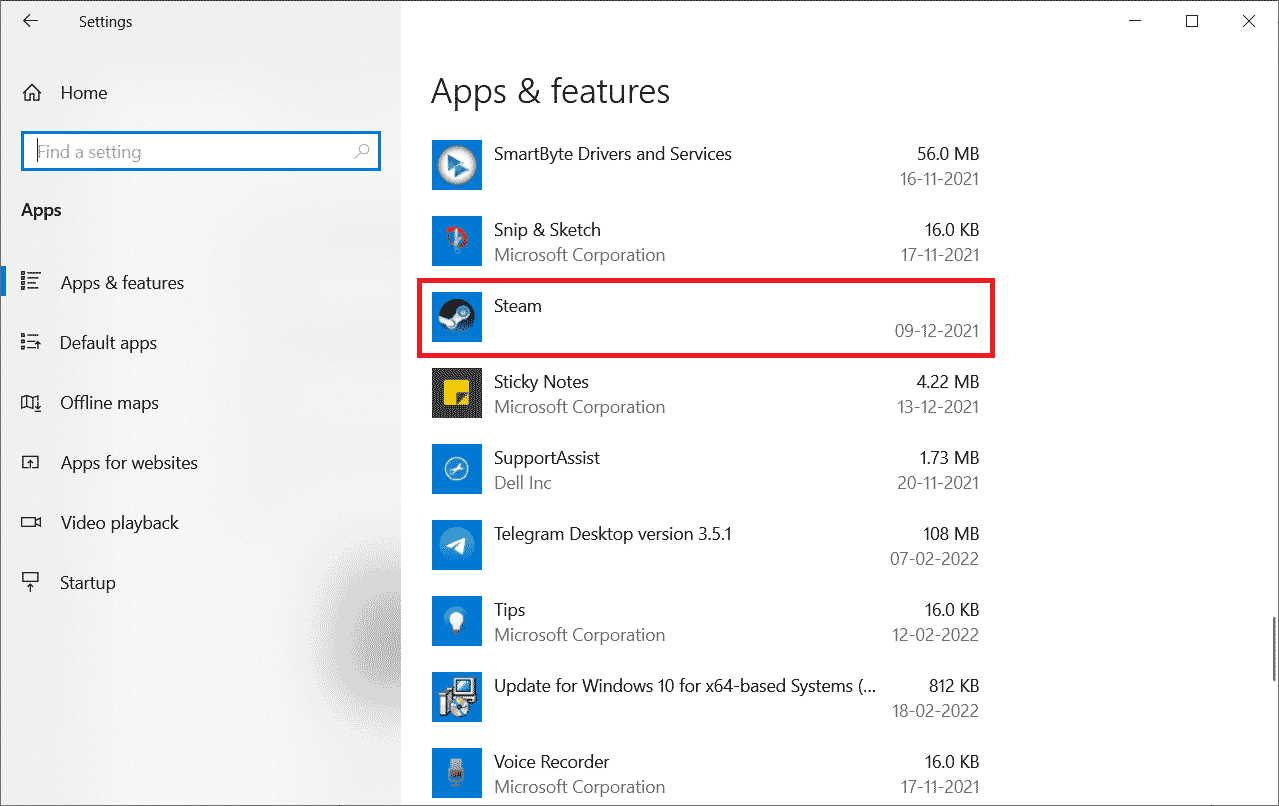Click the Apps & features page heading
Viewport: 1279px width, 806px height.
tap(550, 91)
